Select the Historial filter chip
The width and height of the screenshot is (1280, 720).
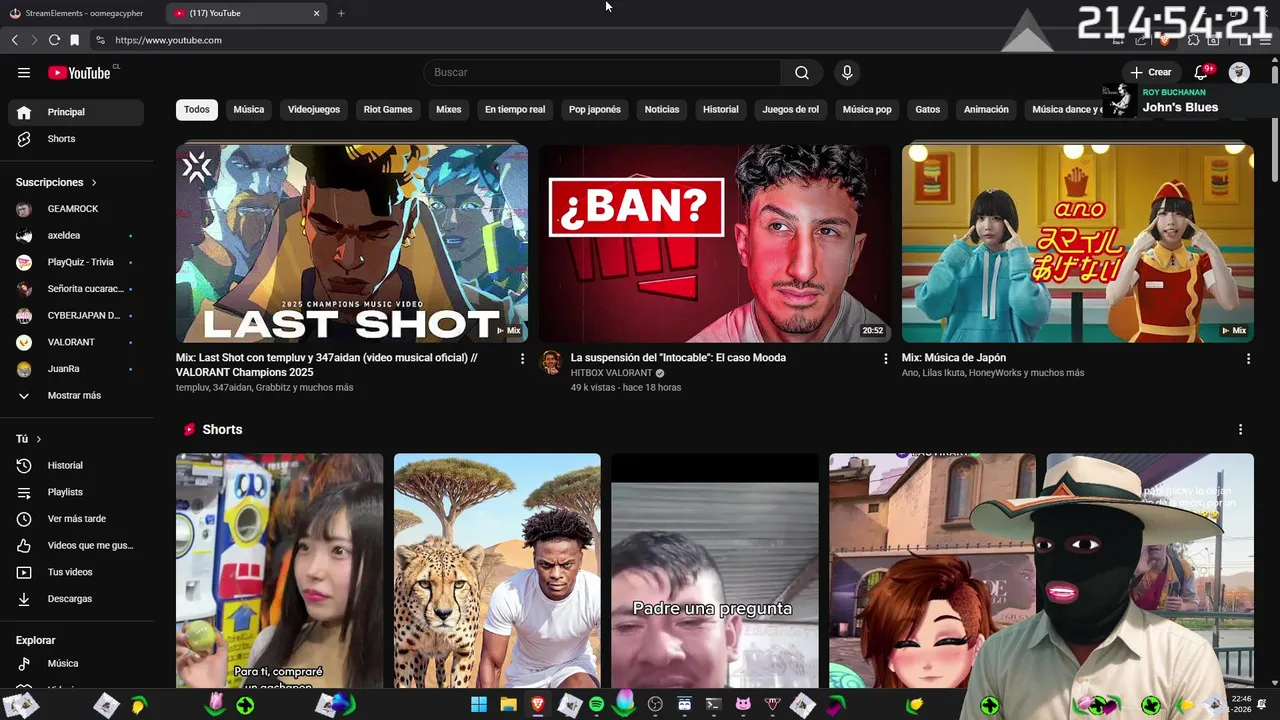click(721, 109)
